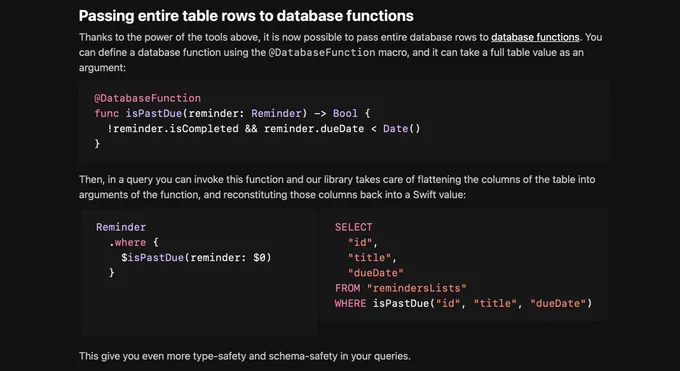
Task: Click the standalone "title", column line in SELECT list
Action: [x=372, y=257]
